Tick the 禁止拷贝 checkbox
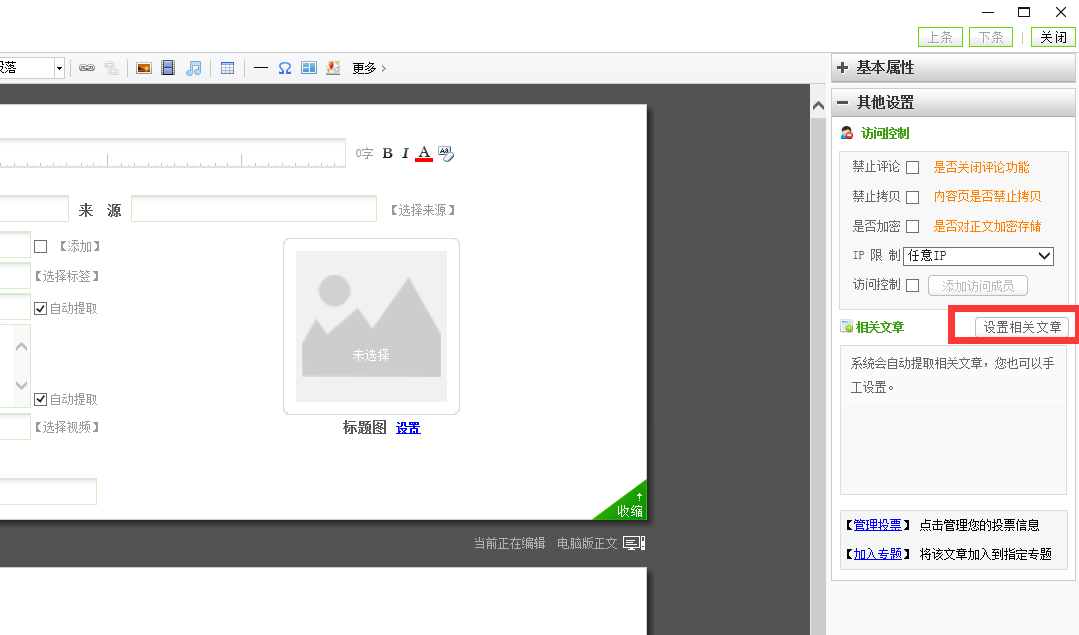This screenshot has width=1079, height=635. 912,197
